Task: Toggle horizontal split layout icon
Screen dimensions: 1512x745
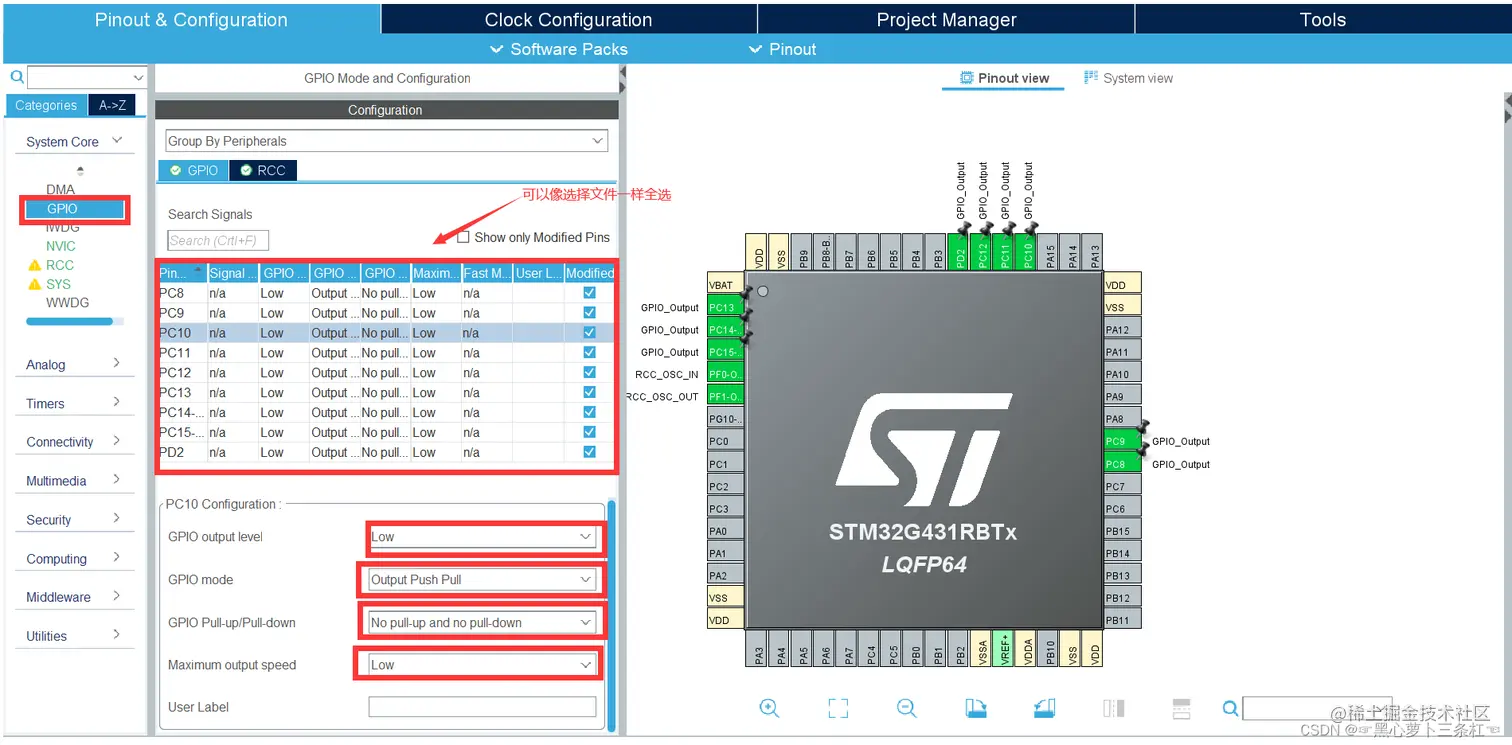Action: [x=1181, y=708]
